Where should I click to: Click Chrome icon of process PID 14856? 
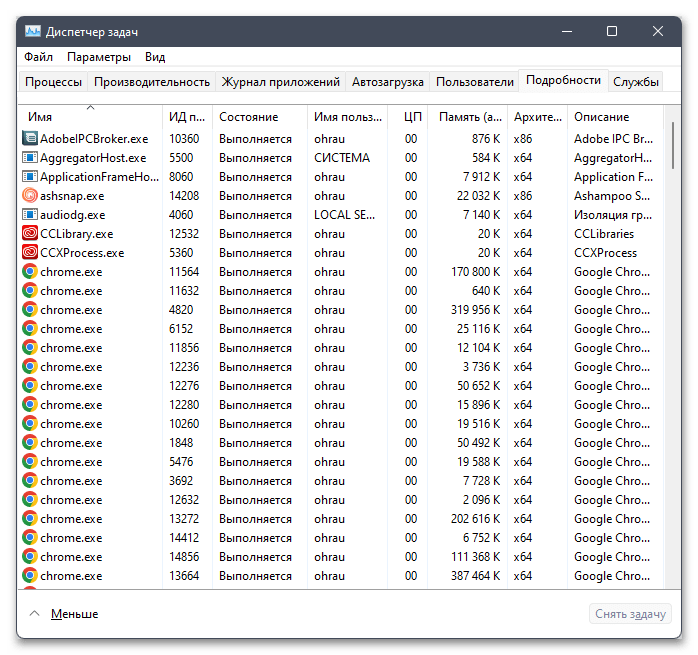tap(30, 557)
